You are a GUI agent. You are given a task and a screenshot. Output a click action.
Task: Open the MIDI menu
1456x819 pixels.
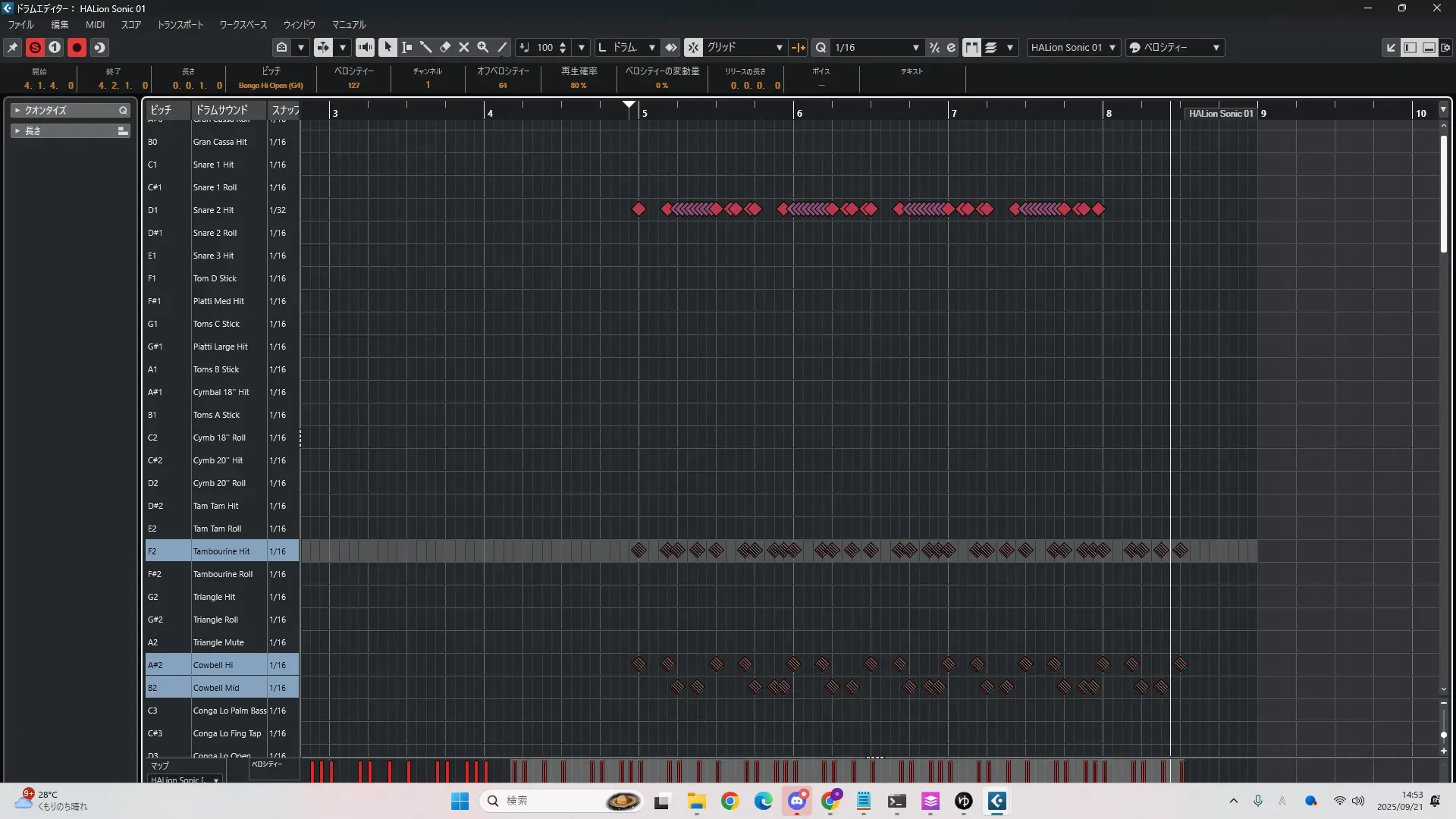point(95,24)
